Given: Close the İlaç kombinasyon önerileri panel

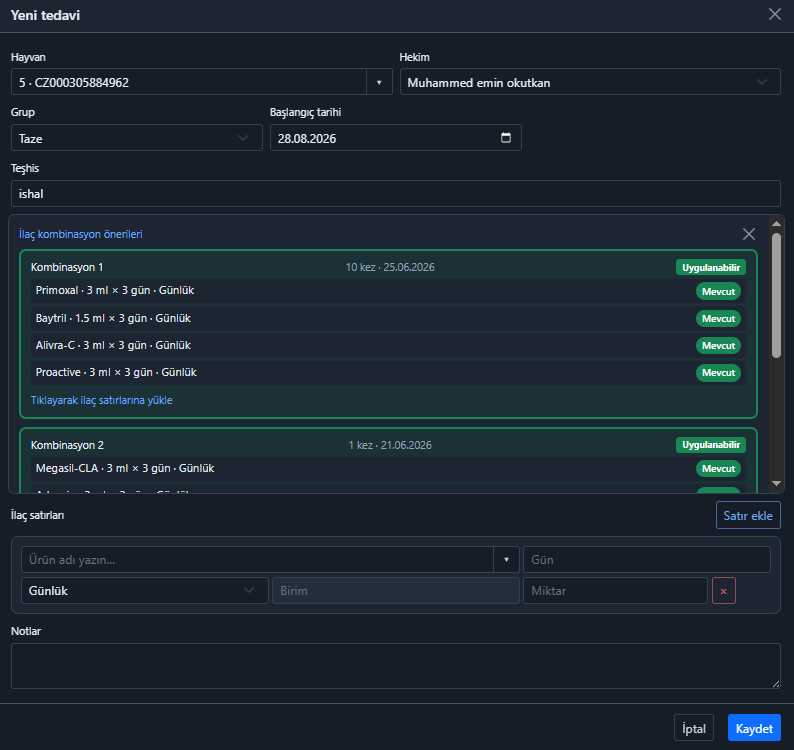Looking at the screenshot, I should click(x=748, y=234).
